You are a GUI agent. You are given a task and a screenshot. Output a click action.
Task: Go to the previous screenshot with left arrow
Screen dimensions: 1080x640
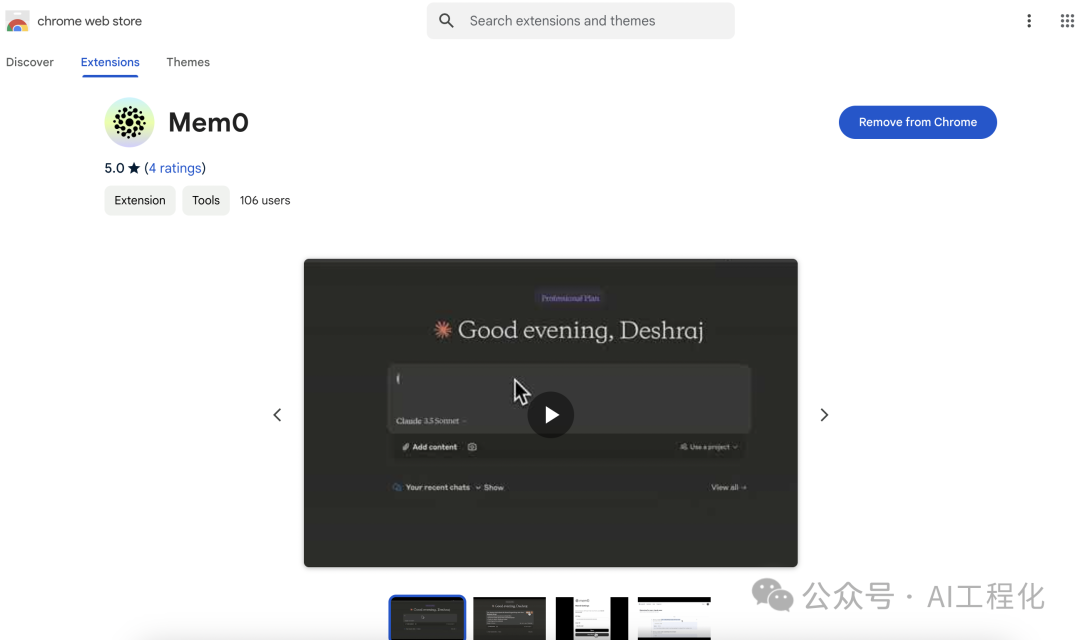tap(277, 415)
